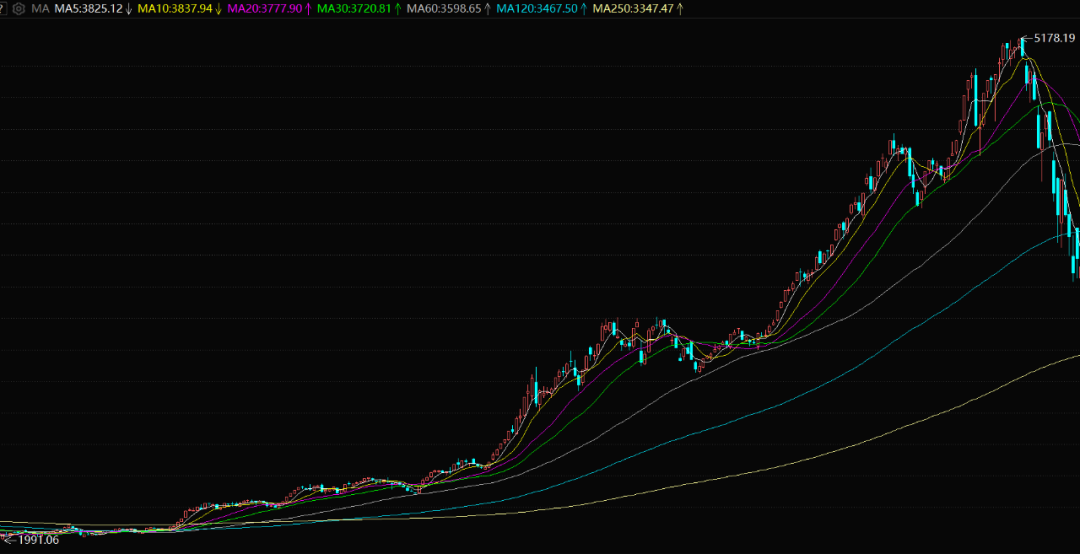Click the up arrow beside MA250
The width and height of the screenshot is (1080, 554).
(x=679, y=9)
